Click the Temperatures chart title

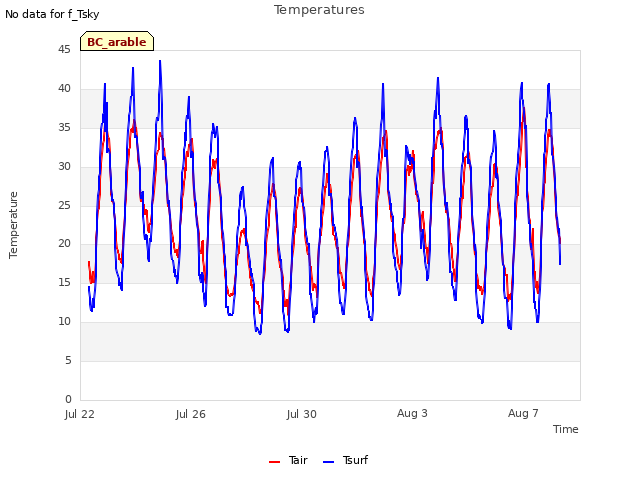(x=319, y=9)
